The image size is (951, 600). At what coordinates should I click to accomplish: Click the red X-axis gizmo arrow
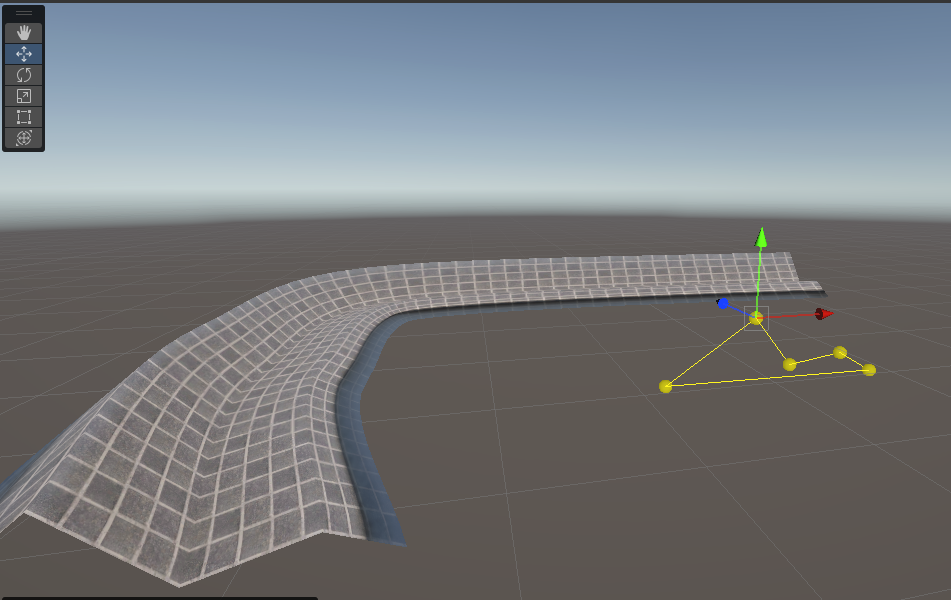click(x=824, y=314)
